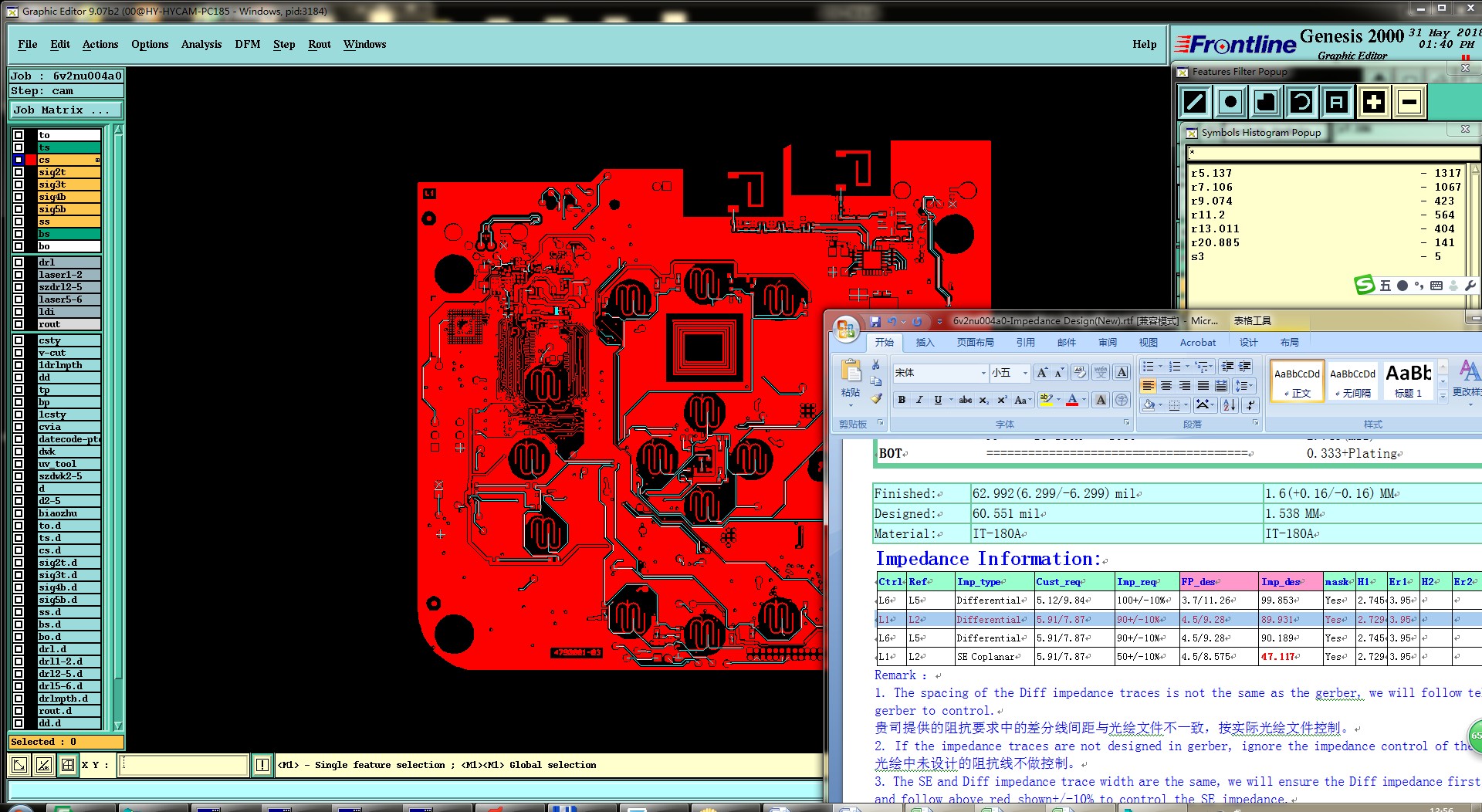Screen dimensions: 1482x812
Task: Apply strikethrough formatting in Word
Action: [966, 400]
